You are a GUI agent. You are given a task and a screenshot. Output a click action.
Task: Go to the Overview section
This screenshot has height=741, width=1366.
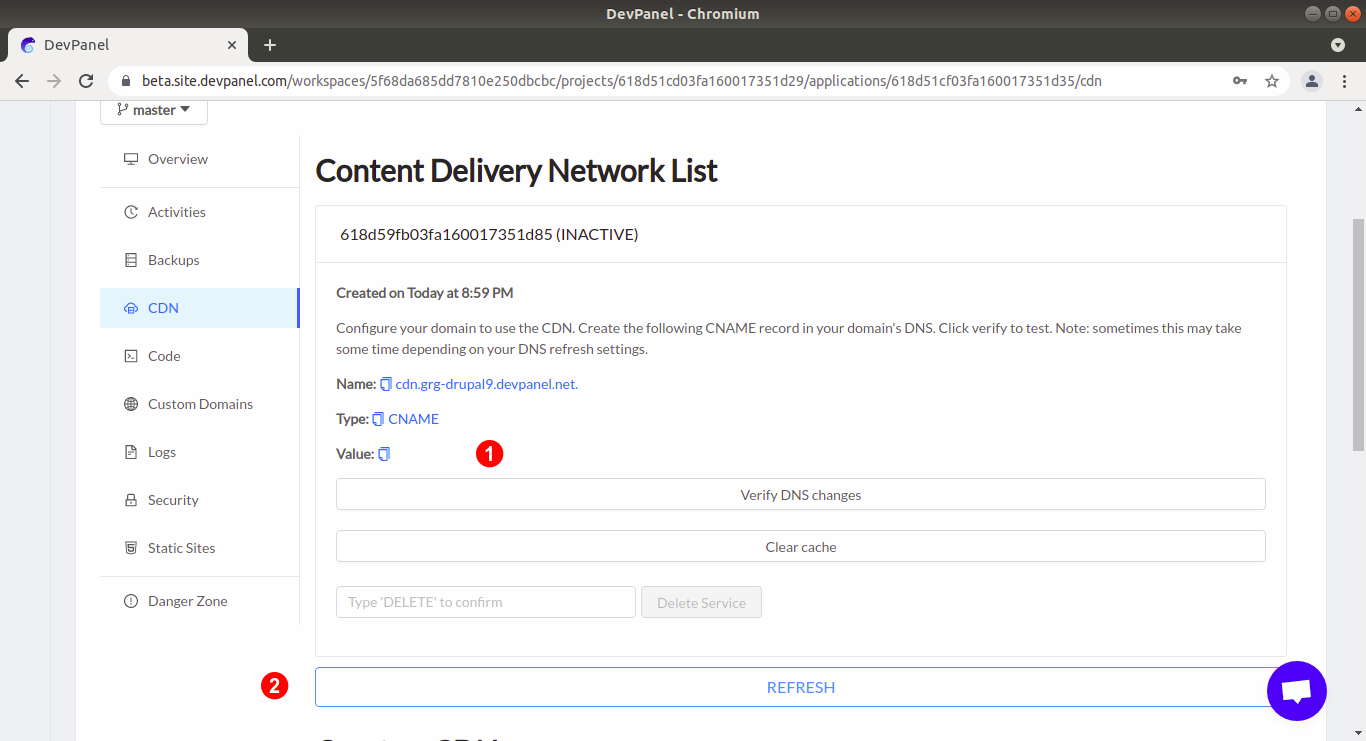pyautogui.click(x=177, y=159)
